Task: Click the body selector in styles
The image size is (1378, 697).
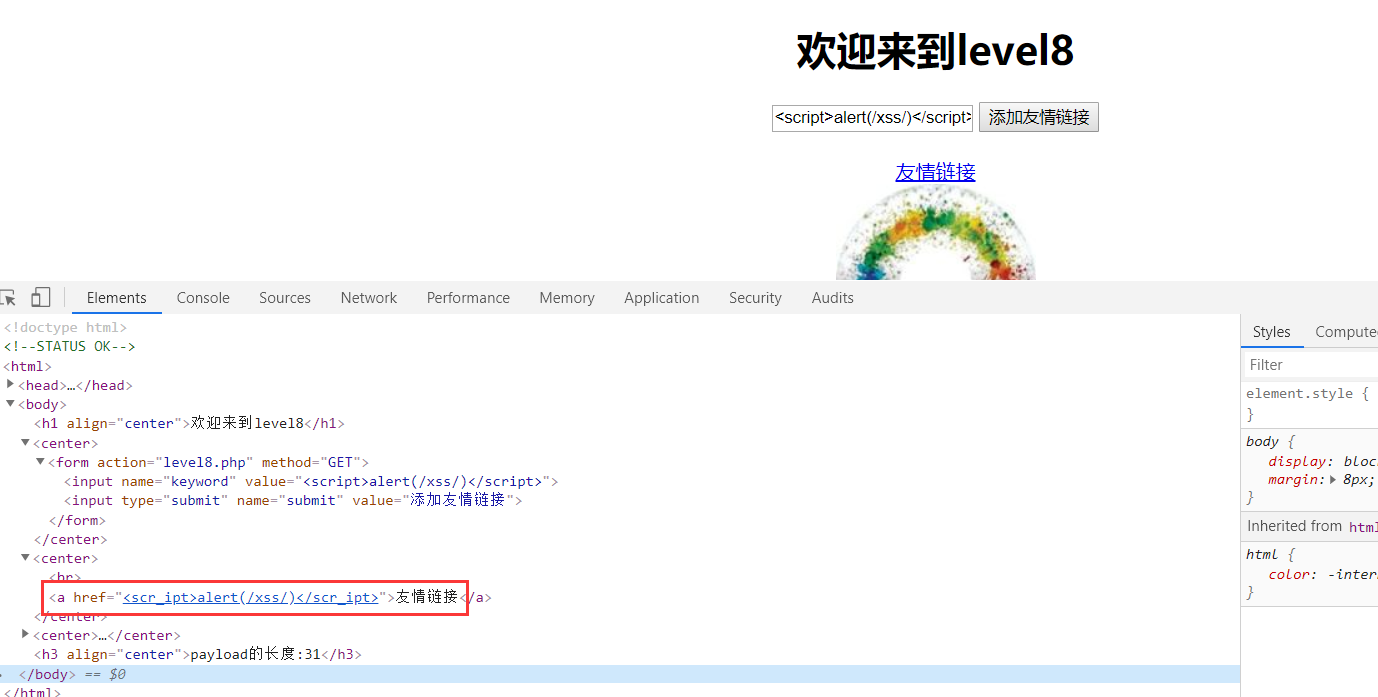Action: pyautogui.click(x=1262, y=441)
